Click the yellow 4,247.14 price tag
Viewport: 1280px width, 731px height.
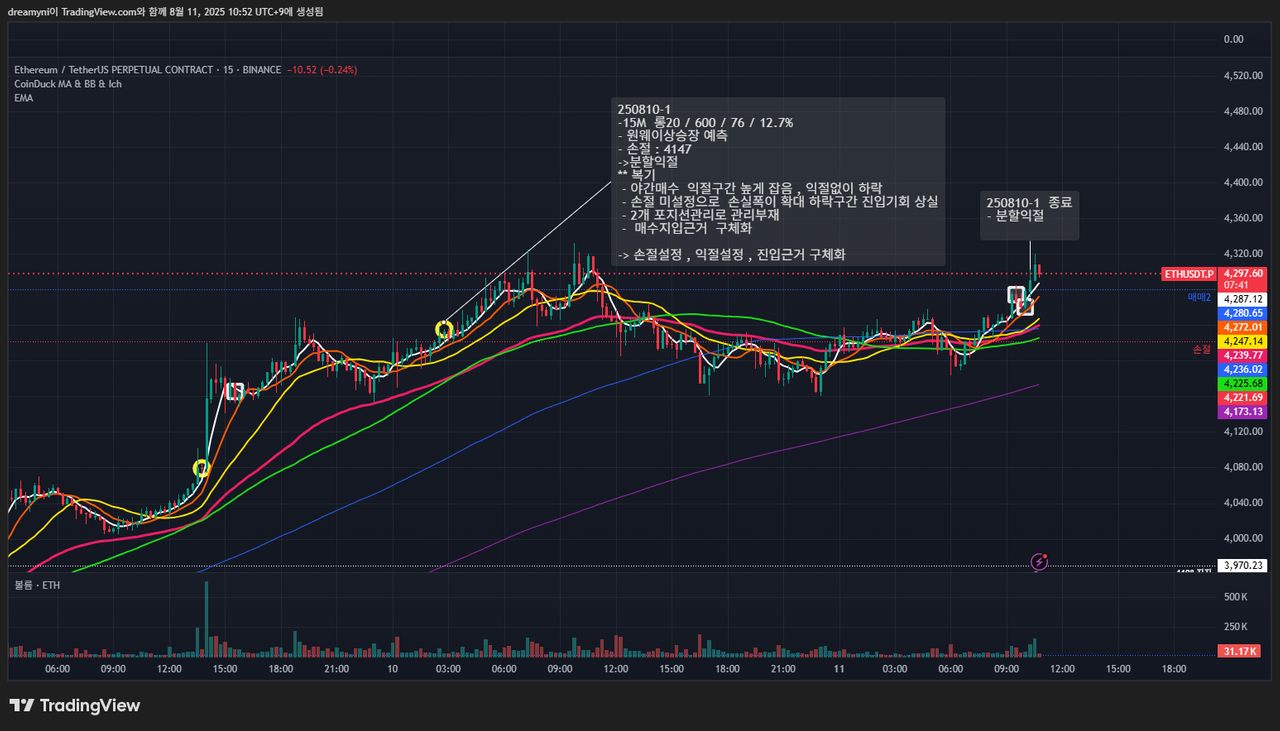[x=1244, y=341]
